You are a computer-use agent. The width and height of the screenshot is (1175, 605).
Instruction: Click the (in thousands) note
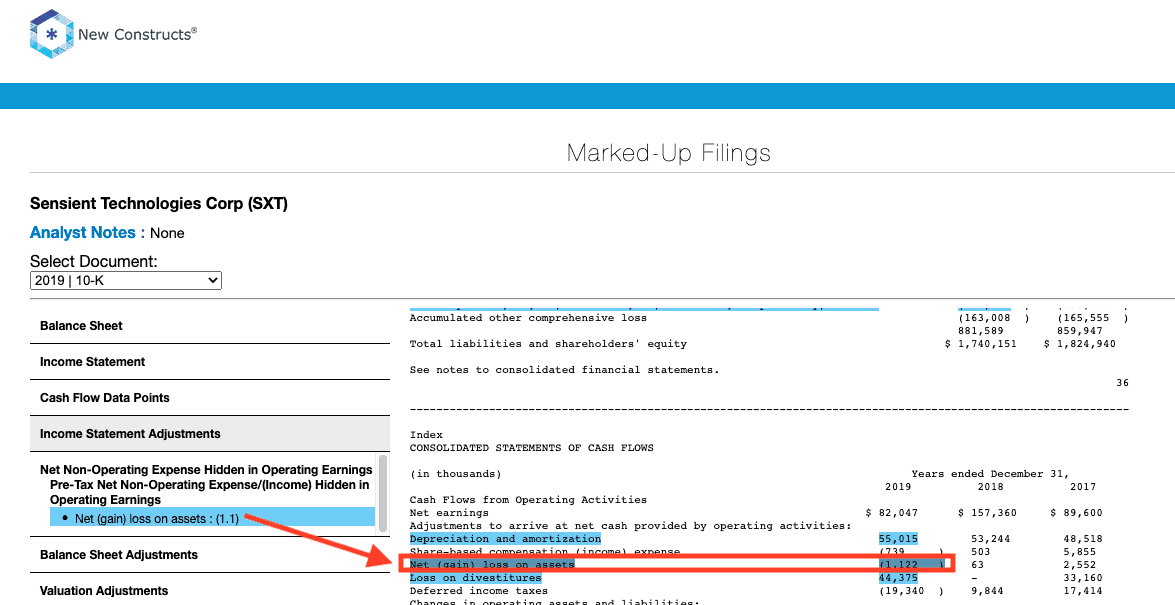point(456,474)
